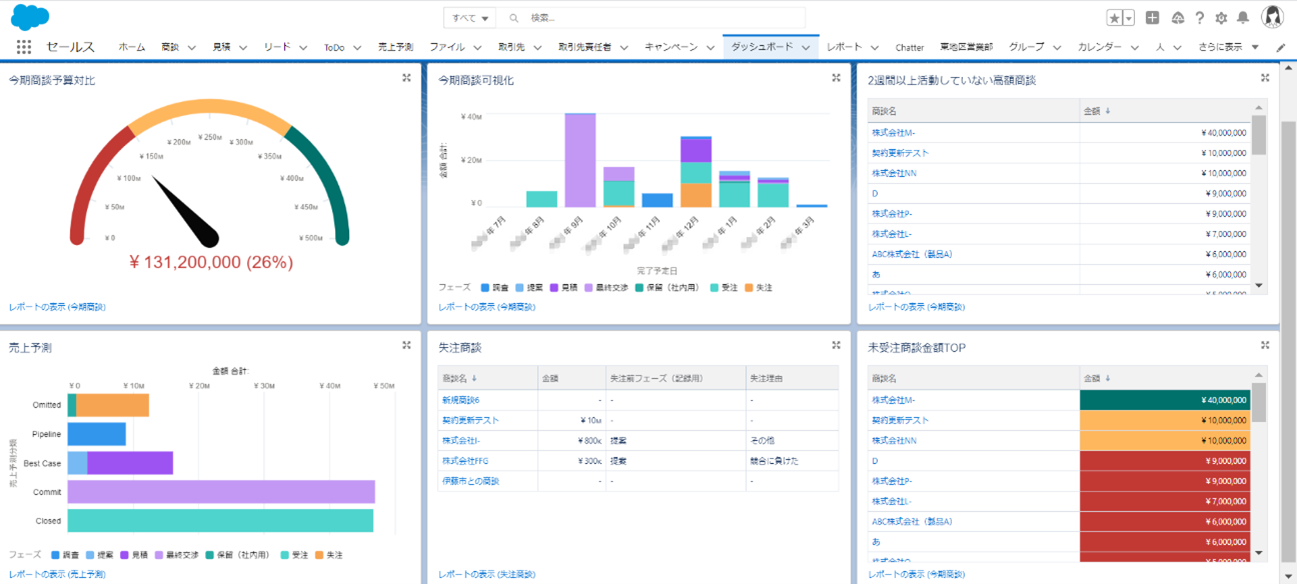Open the Trailhead guidance center icon
Screen dimensions: 1297x584
pyautogui.click(x=1178, y=17)
